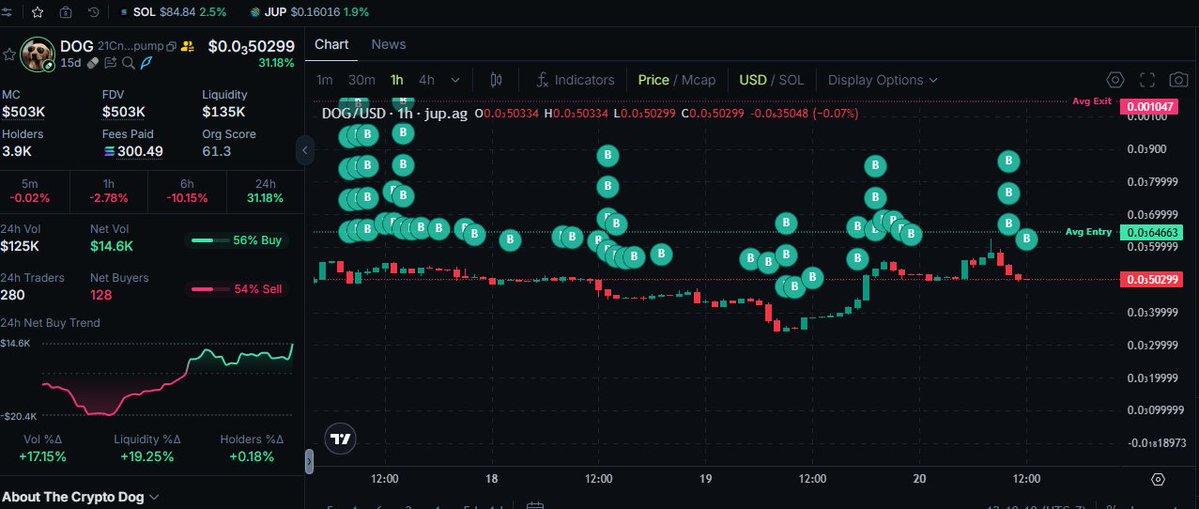Set chart currency to SOL
Screen dimensions: 1199x509
coord(791,79)
